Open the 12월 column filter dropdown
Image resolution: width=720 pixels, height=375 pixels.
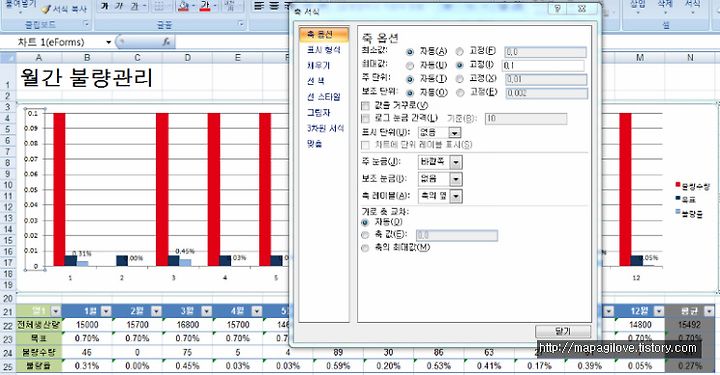pos(659,311)
